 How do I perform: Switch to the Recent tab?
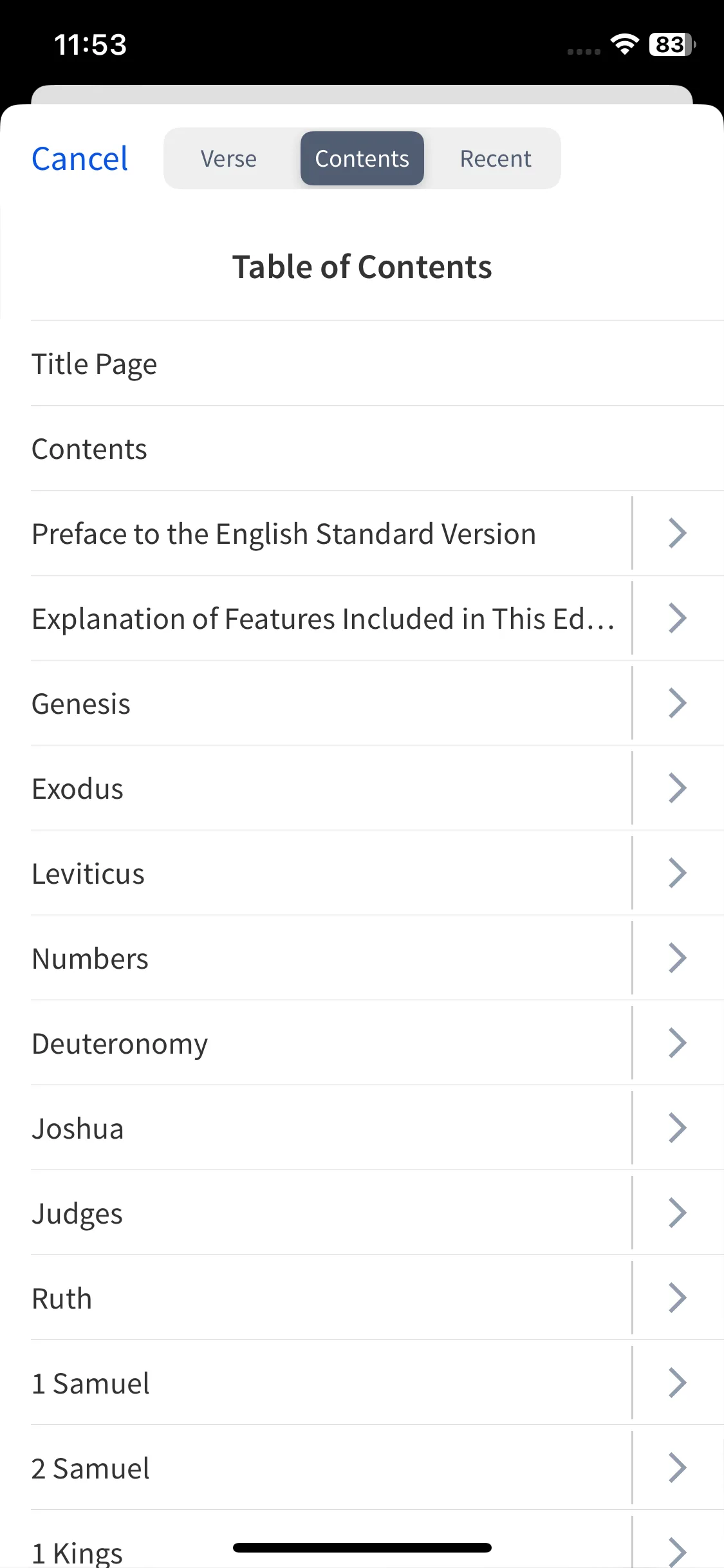pos(496,158)
